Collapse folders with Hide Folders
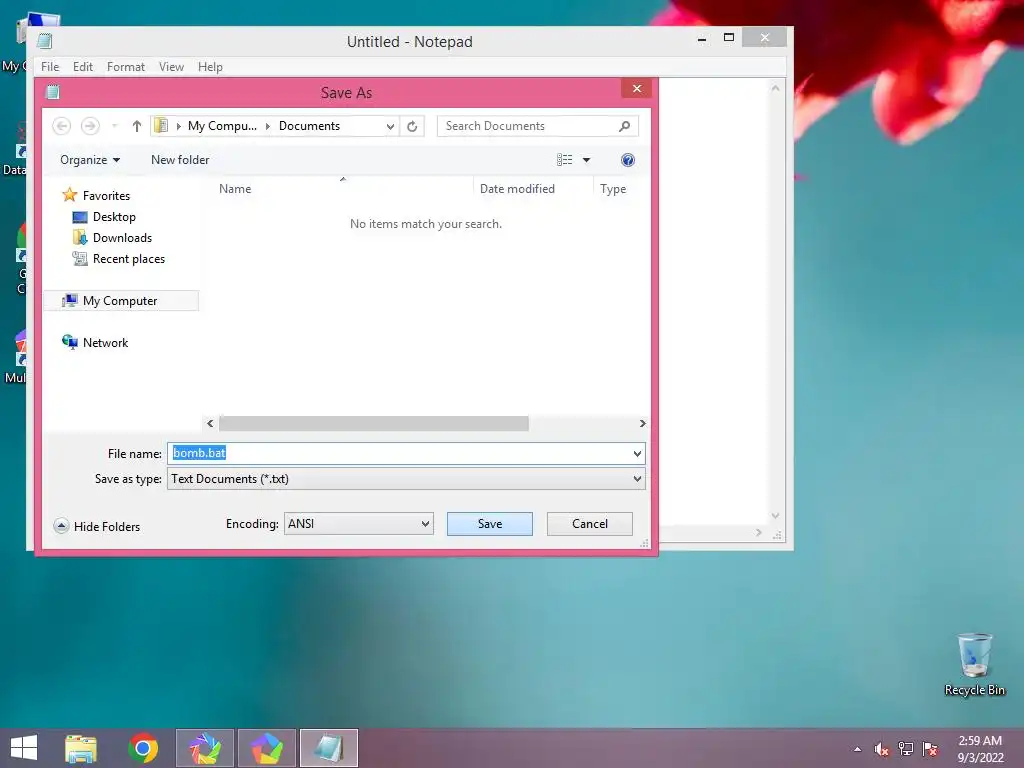 97,526
